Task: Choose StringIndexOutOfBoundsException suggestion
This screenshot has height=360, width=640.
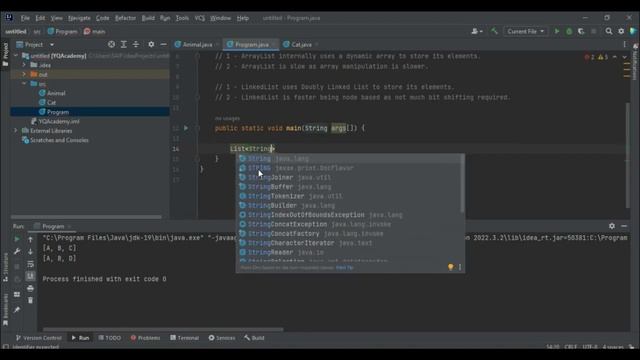Action: pyautogui.click(x=350, y=215)
